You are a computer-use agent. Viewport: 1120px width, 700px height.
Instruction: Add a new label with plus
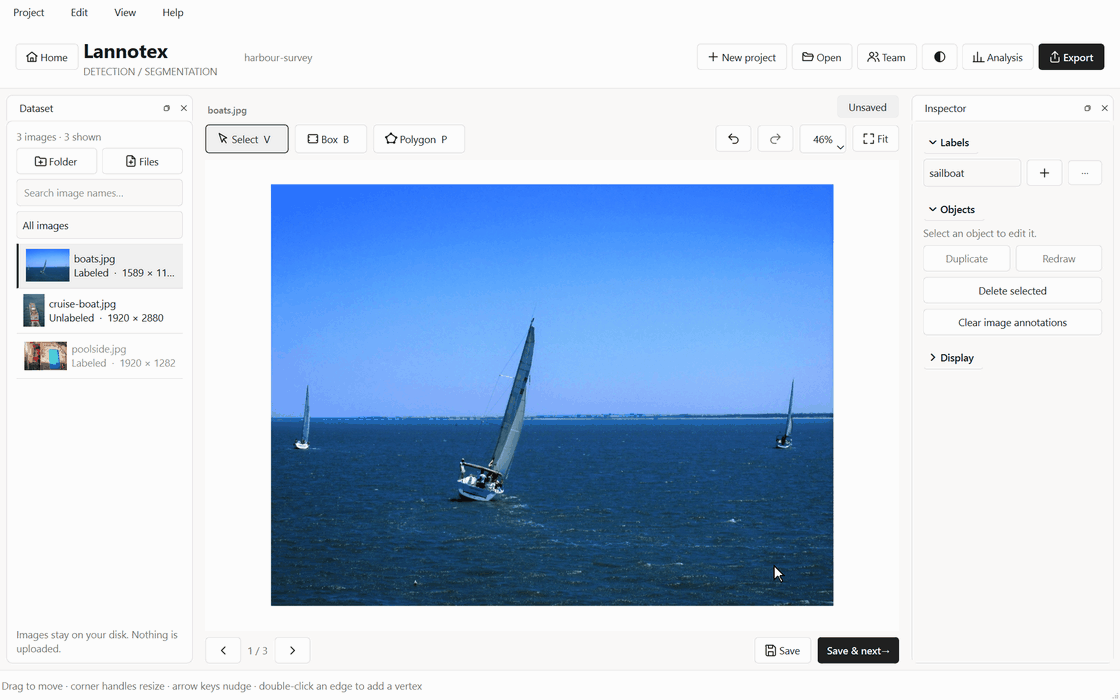[x=1044, y=173]
